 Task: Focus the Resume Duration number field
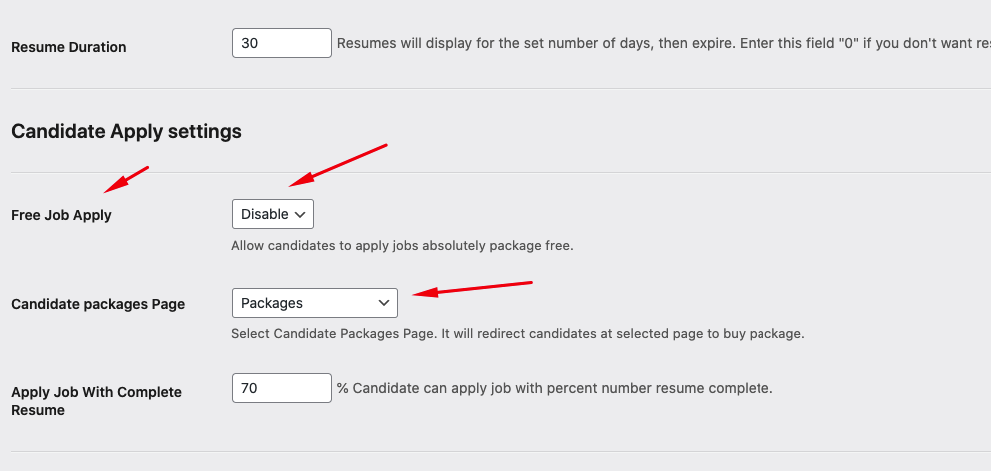click(x=281, y=43)
